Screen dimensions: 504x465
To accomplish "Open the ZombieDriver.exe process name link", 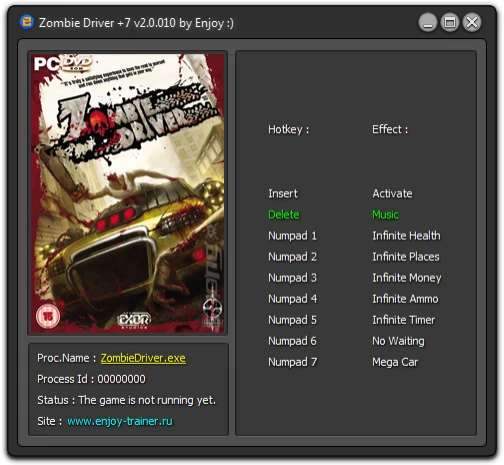I will tap(143, 358).
